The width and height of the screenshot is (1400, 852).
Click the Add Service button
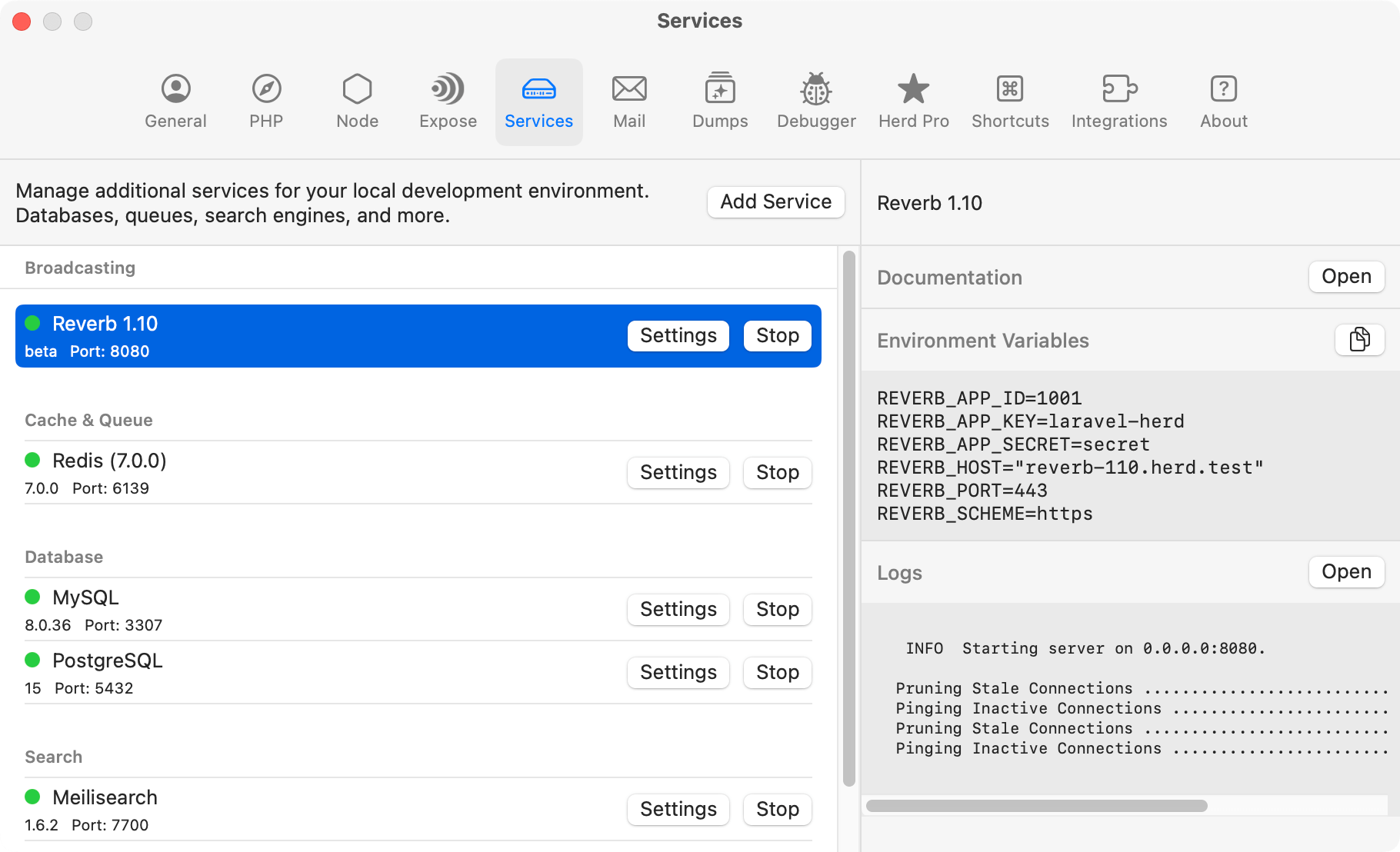pos(775,201)
